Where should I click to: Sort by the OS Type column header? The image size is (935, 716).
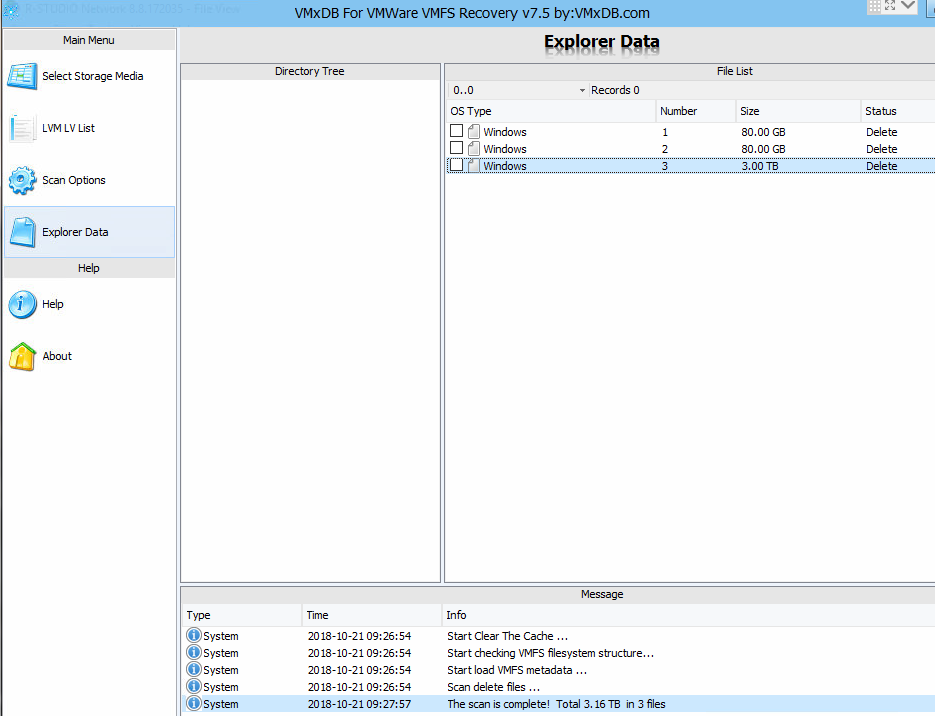(550, 111)
